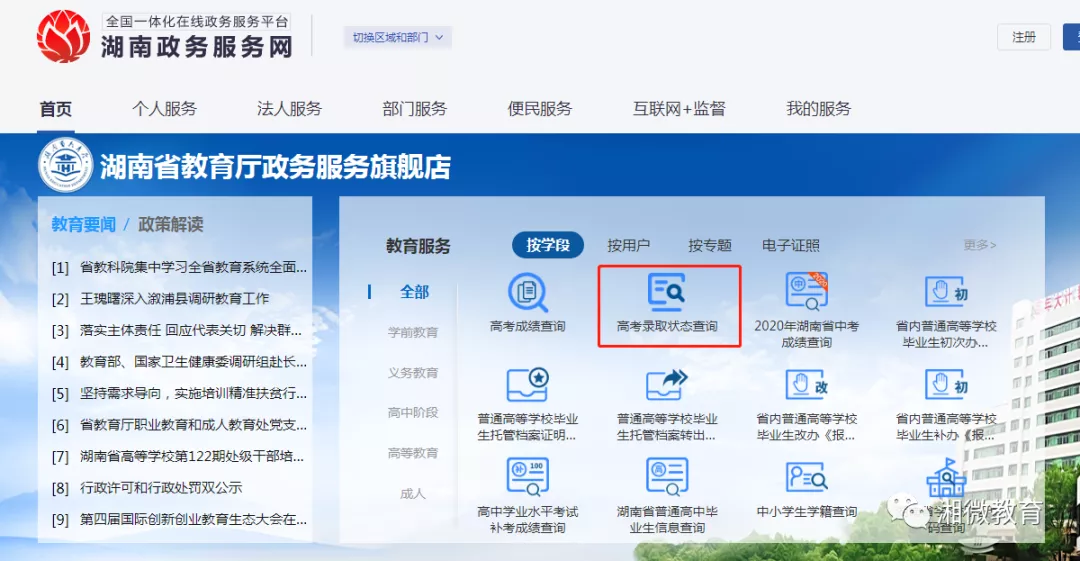Open 便民服务 navigation menu

[x=540, y=109]
